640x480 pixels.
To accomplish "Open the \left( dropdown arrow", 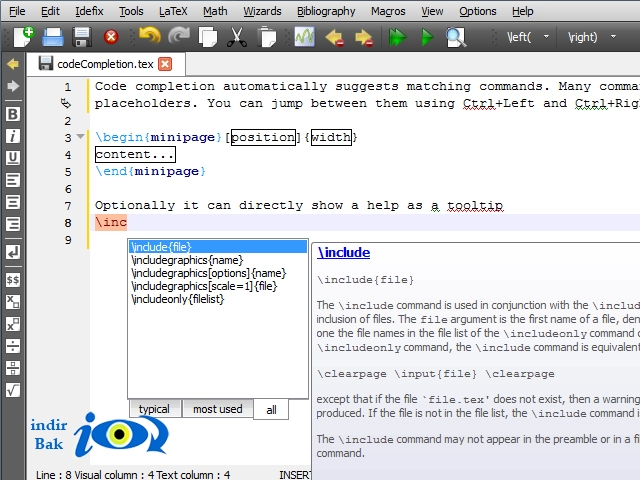I will (546, 37).
